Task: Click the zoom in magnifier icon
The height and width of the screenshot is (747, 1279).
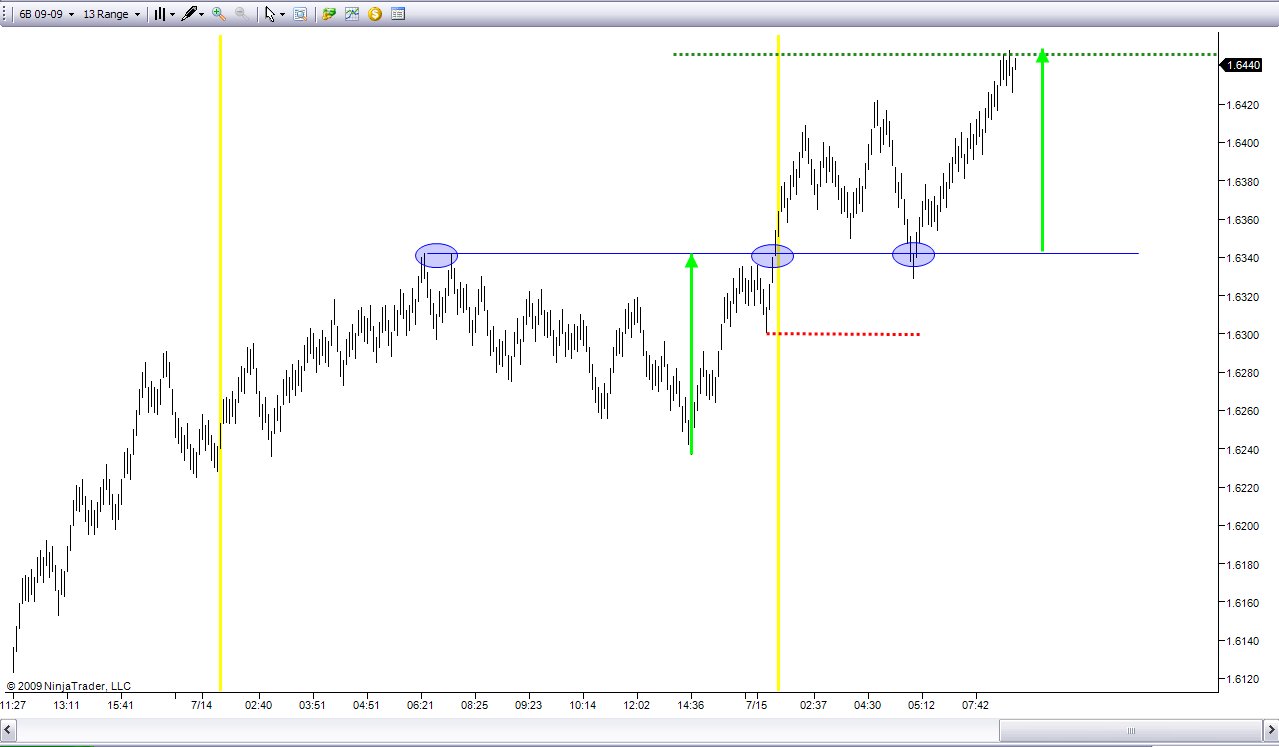Action: (219, 14)
